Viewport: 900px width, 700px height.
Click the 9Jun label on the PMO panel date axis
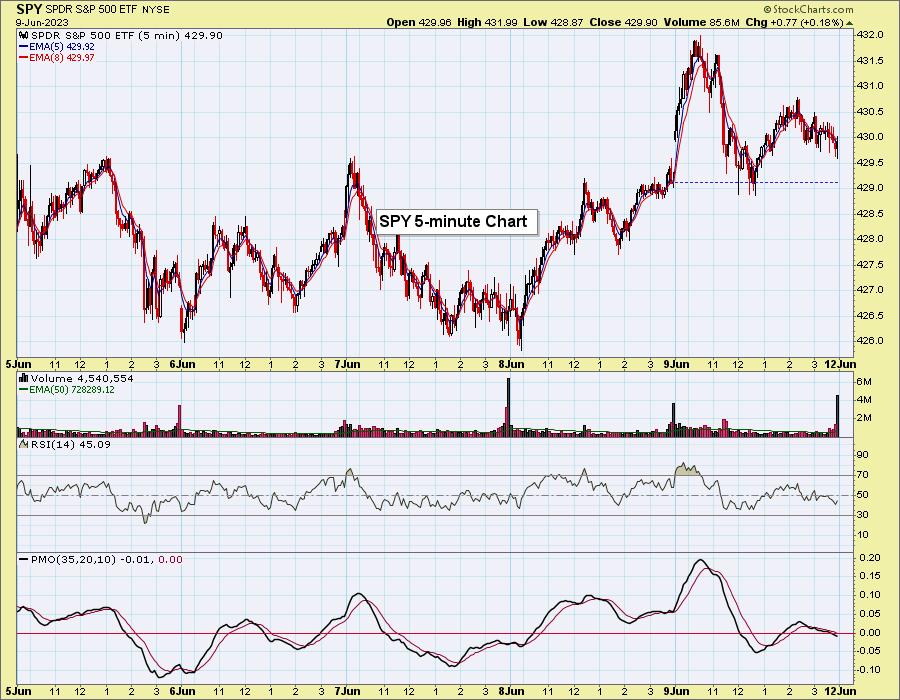point(677,691)
